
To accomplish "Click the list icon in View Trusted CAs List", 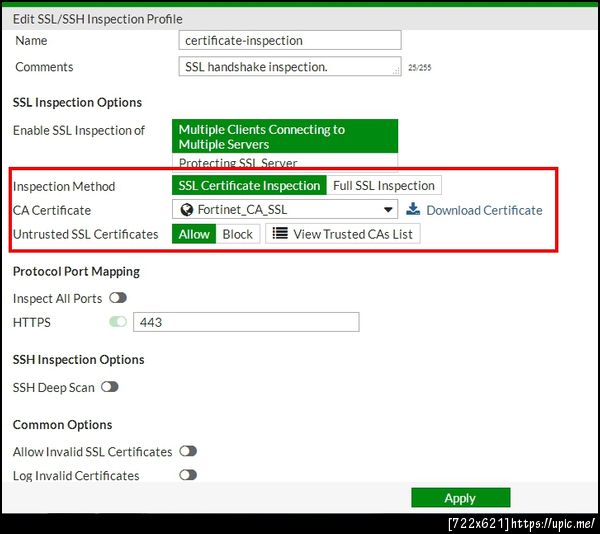I will click(280, 233).
